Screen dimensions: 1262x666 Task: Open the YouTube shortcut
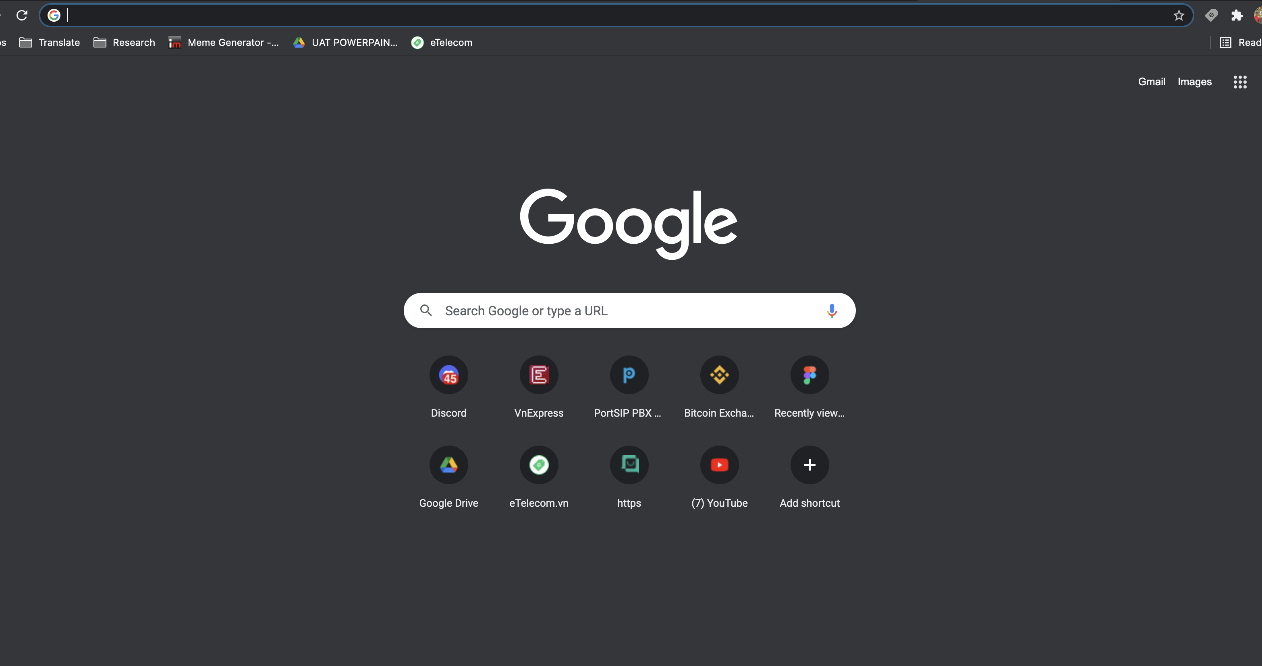point(719,466)
